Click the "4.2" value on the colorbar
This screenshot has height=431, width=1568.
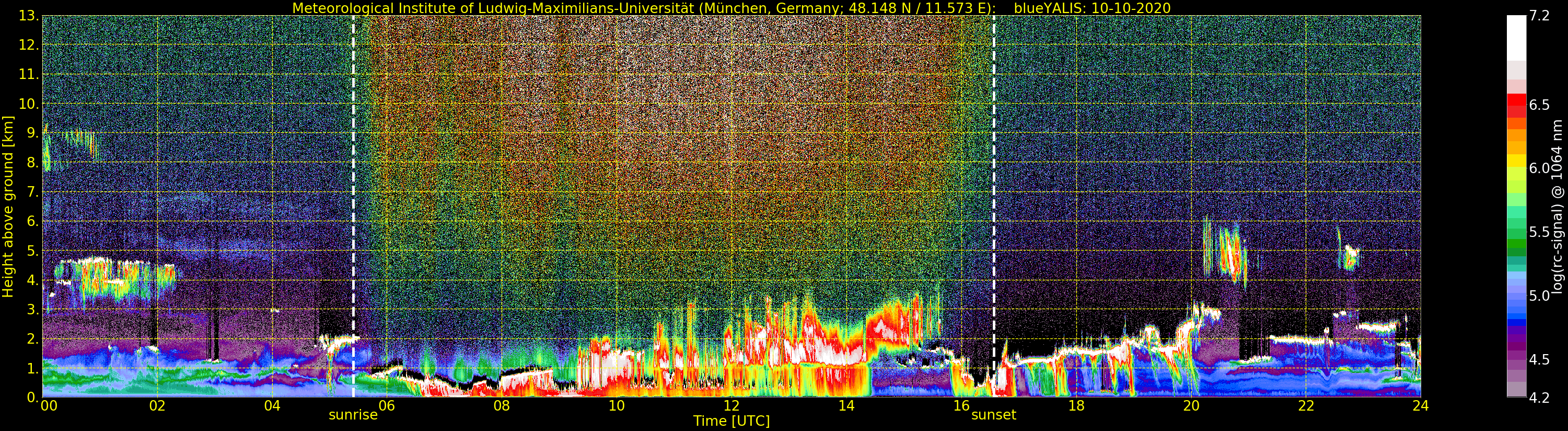(1539, 398)
